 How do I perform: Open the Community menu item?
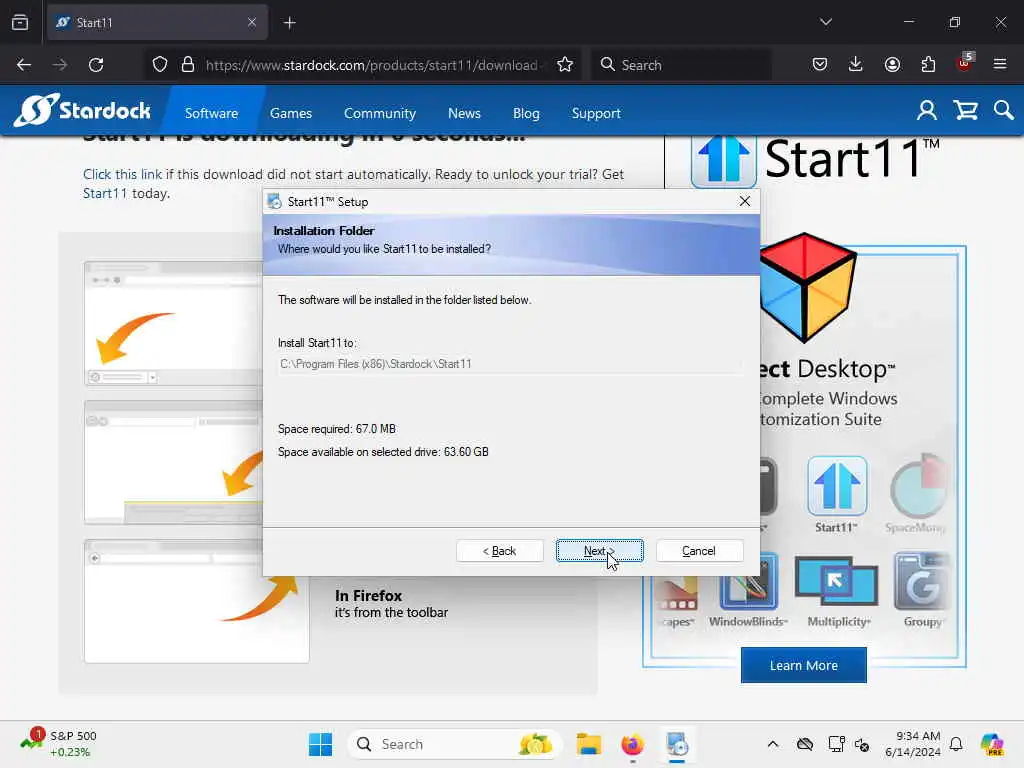tap(379, 113)
